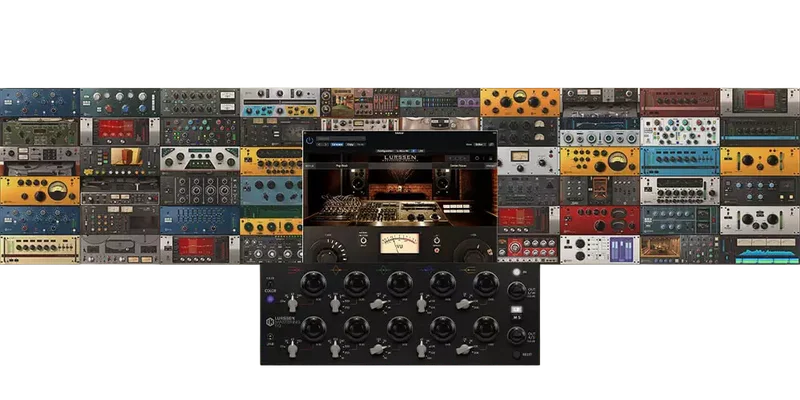Toggle the IN button on Mastering EQ
Image resolution: width=800 pixels, height=400 pixels.
point(516,272)
